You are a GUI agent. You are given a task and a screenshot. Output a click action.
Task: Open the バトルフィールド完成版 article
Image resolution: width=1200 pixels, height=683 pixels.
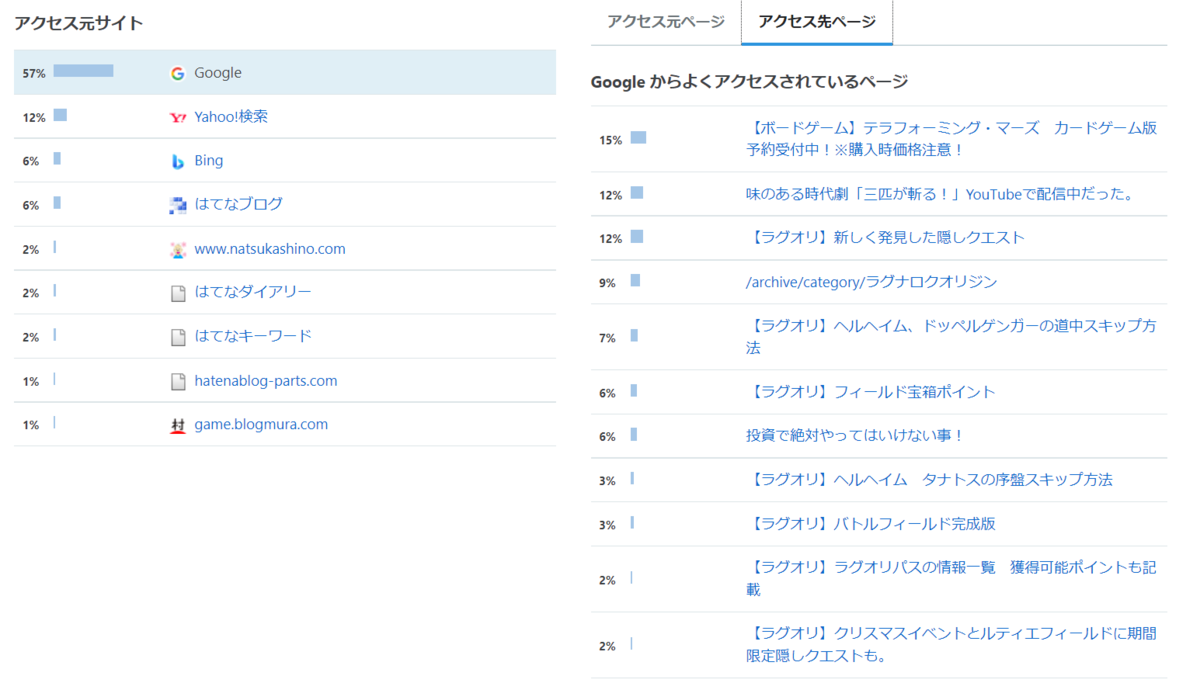pos(871,524)
